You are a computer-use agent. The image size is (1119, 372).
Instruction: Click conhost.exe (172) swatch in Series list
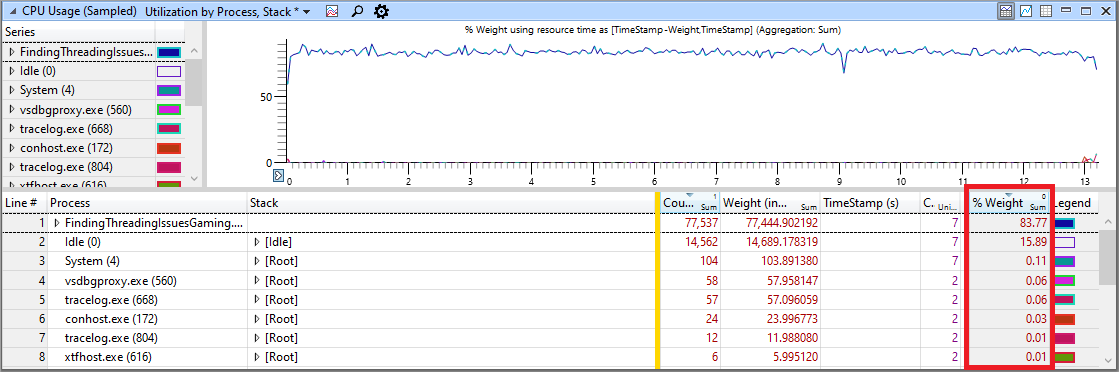169,149
